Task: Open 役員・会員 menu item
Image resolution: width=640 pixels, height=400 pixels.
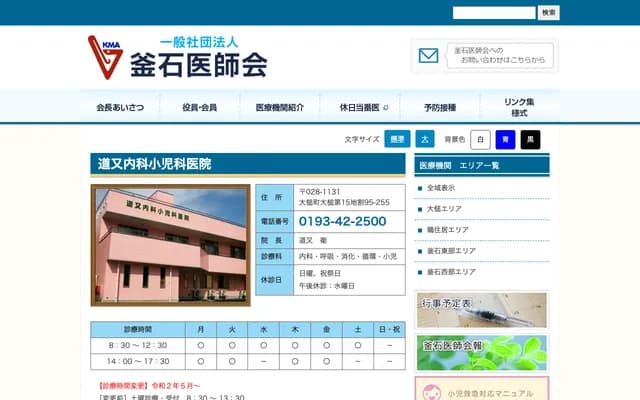Action: coord(200,107)
